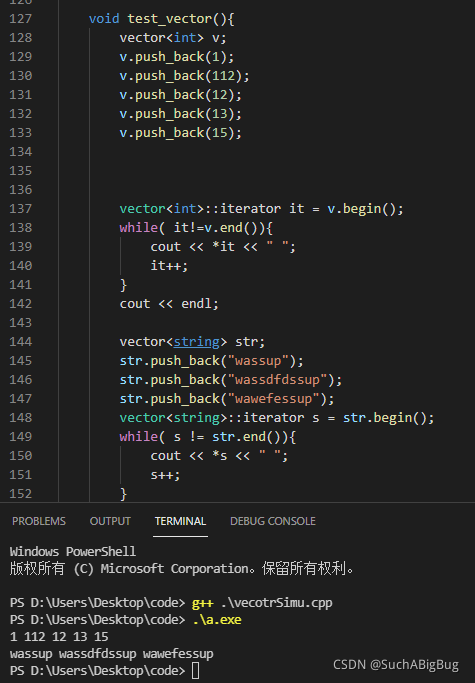This screenshot has height=683, width=475.
Task: Click the 'cout << endl;' statement
Action: tap(169, 304)
